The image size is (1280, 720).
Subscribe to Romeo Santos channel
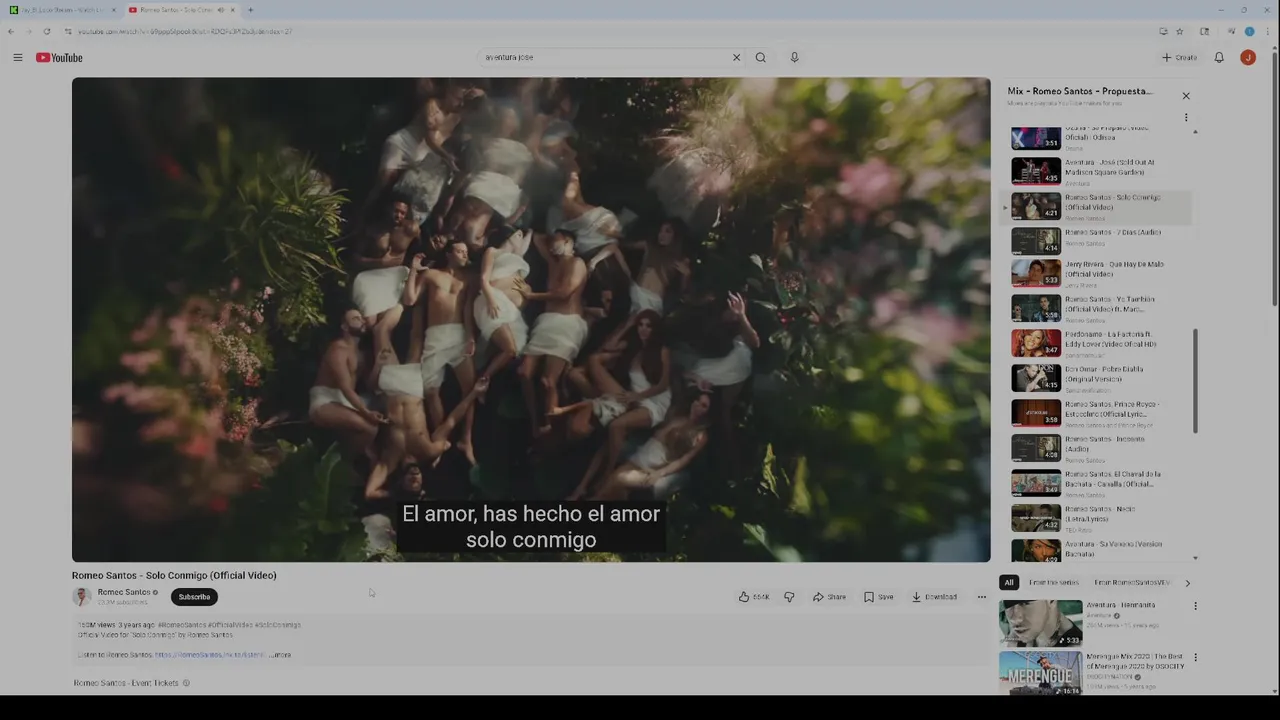click(194, 597)
